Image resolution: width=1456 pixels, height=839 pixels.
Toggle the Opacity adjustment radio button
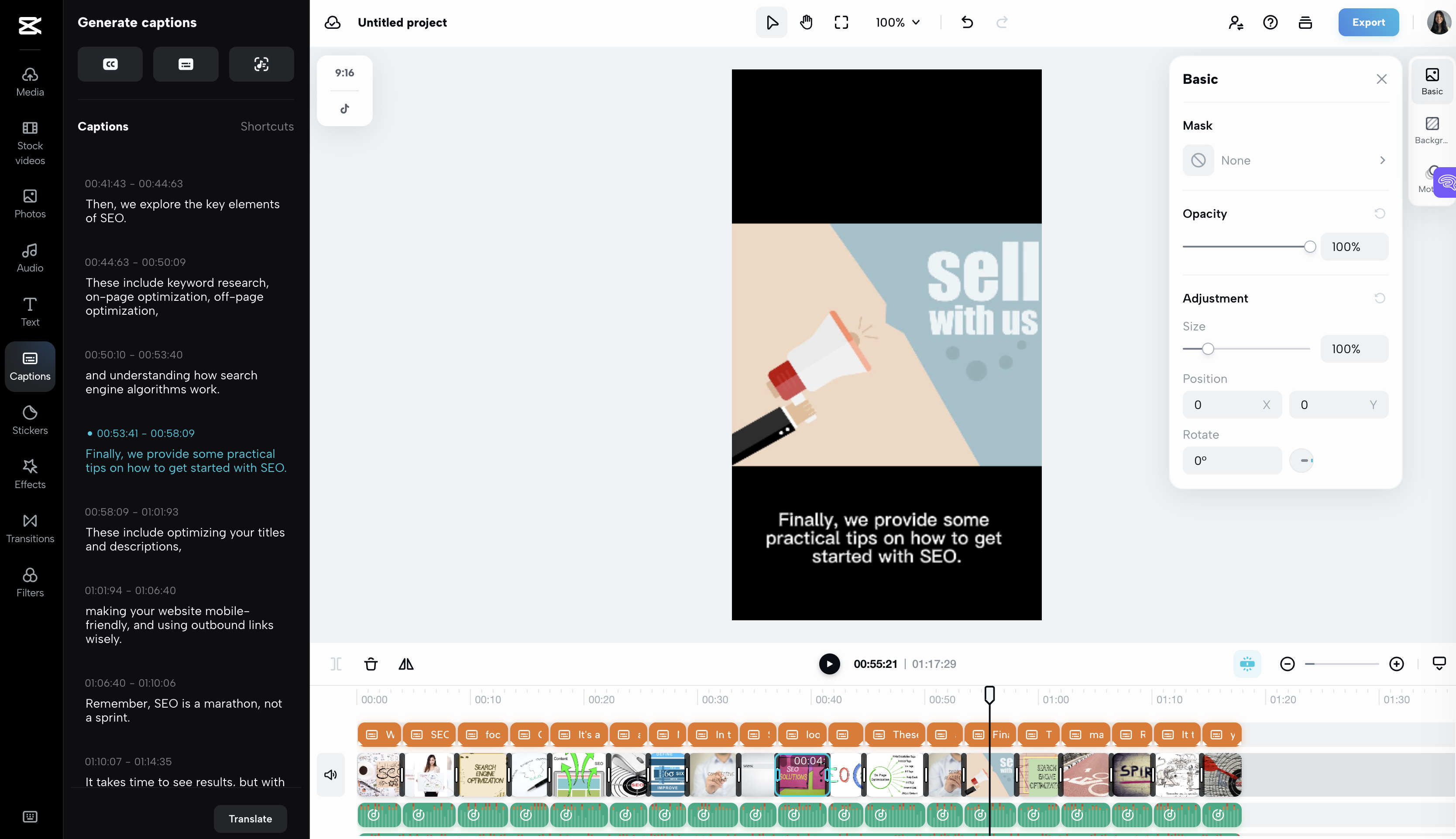[x=1379, y=213]
